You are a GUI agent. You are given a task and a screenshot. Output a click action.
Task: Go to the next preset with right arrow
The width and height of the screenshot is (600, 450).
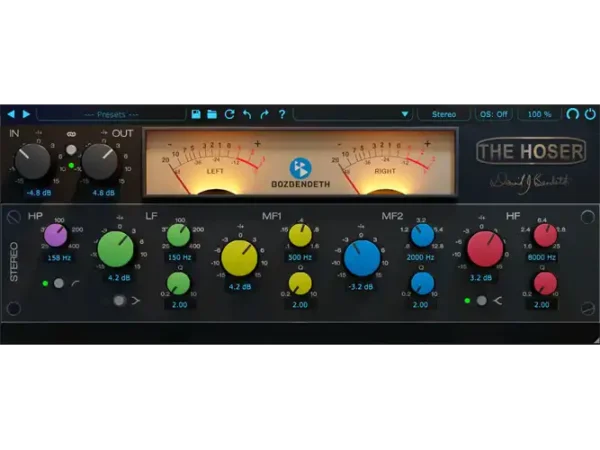pos(26,114)
